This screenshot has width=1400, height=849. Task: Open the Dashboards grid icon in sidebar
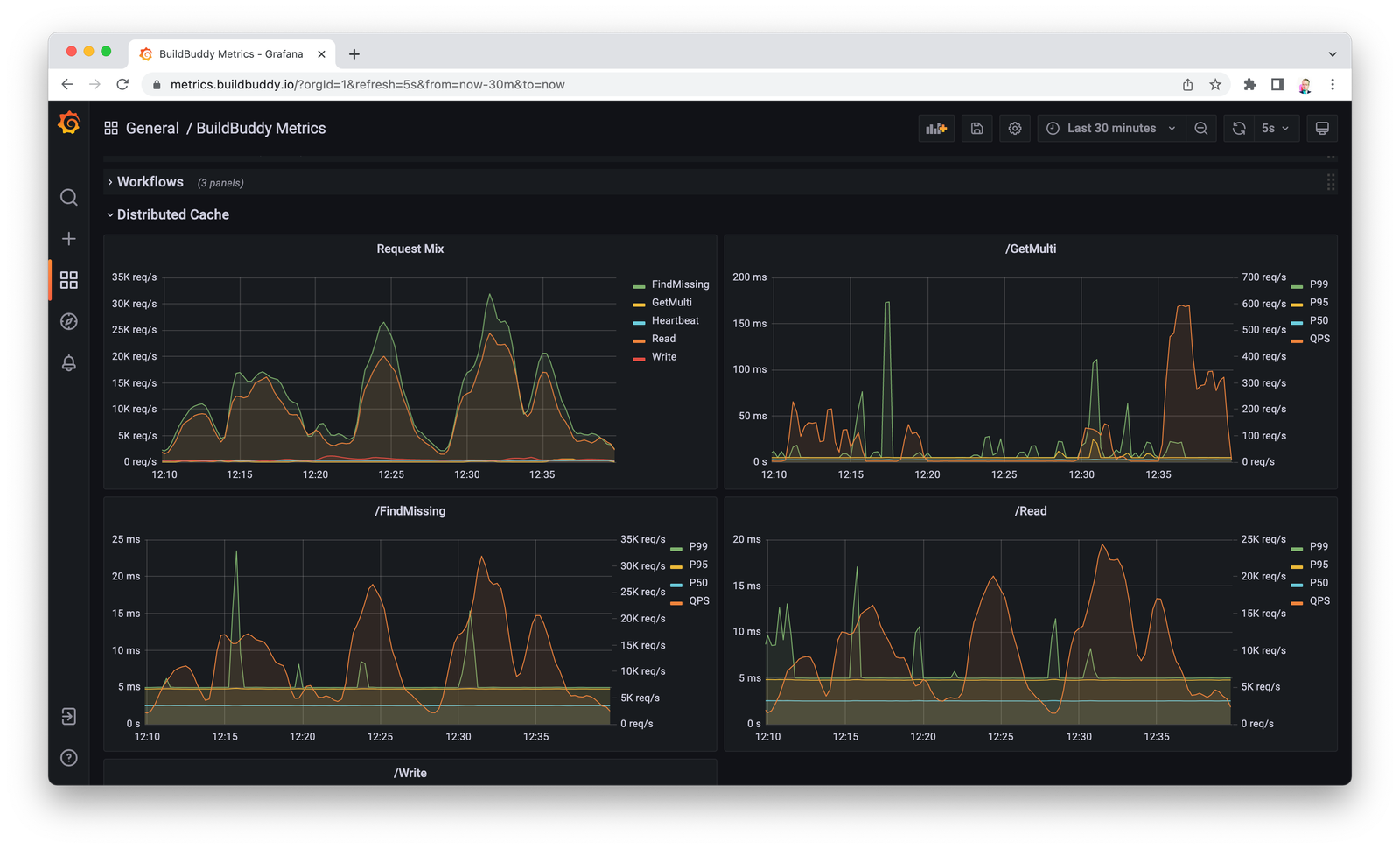pyautogui.click(x=69, y=280)
